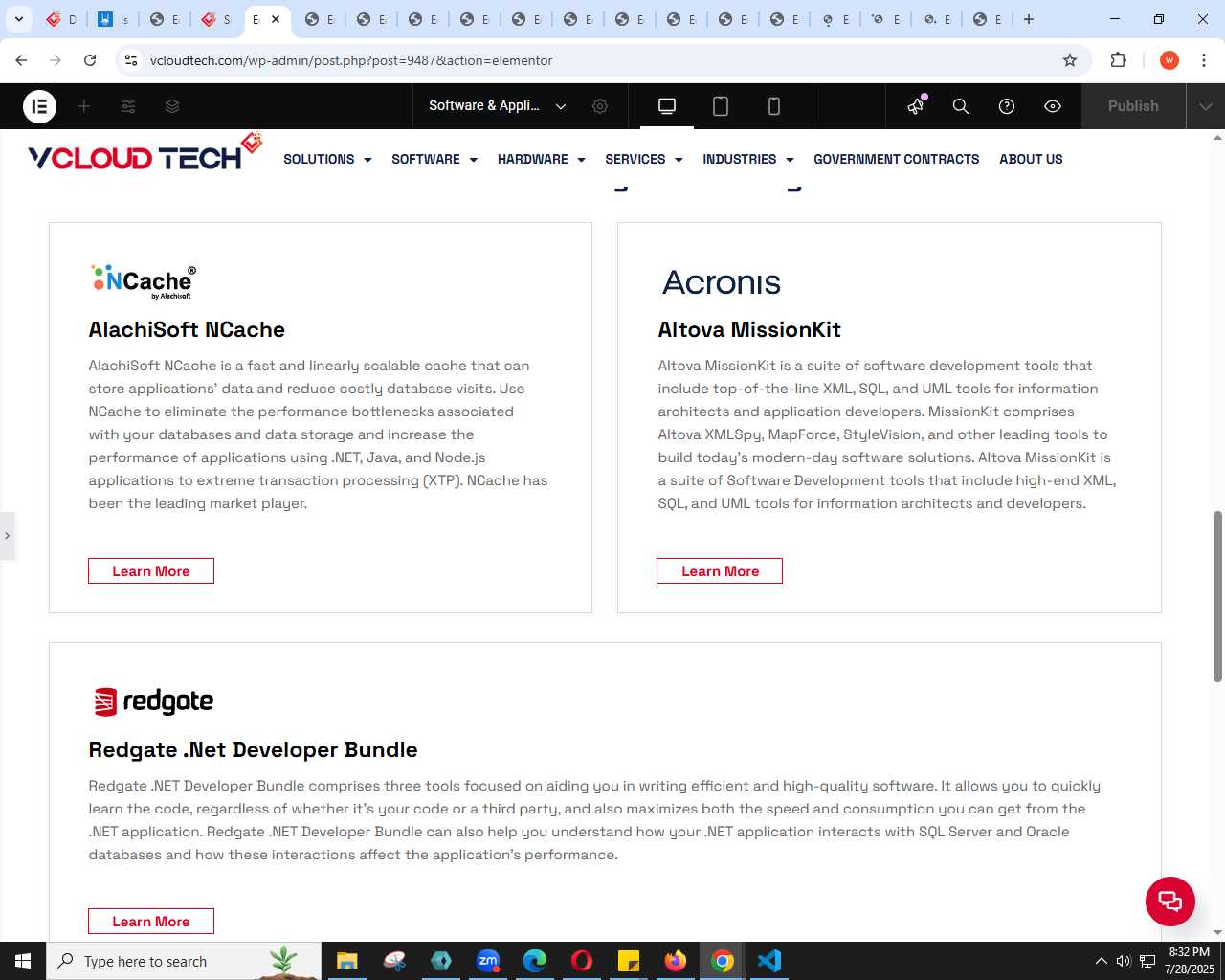Click the redgate logo image

pyautogui.click(x=153, y=702)
